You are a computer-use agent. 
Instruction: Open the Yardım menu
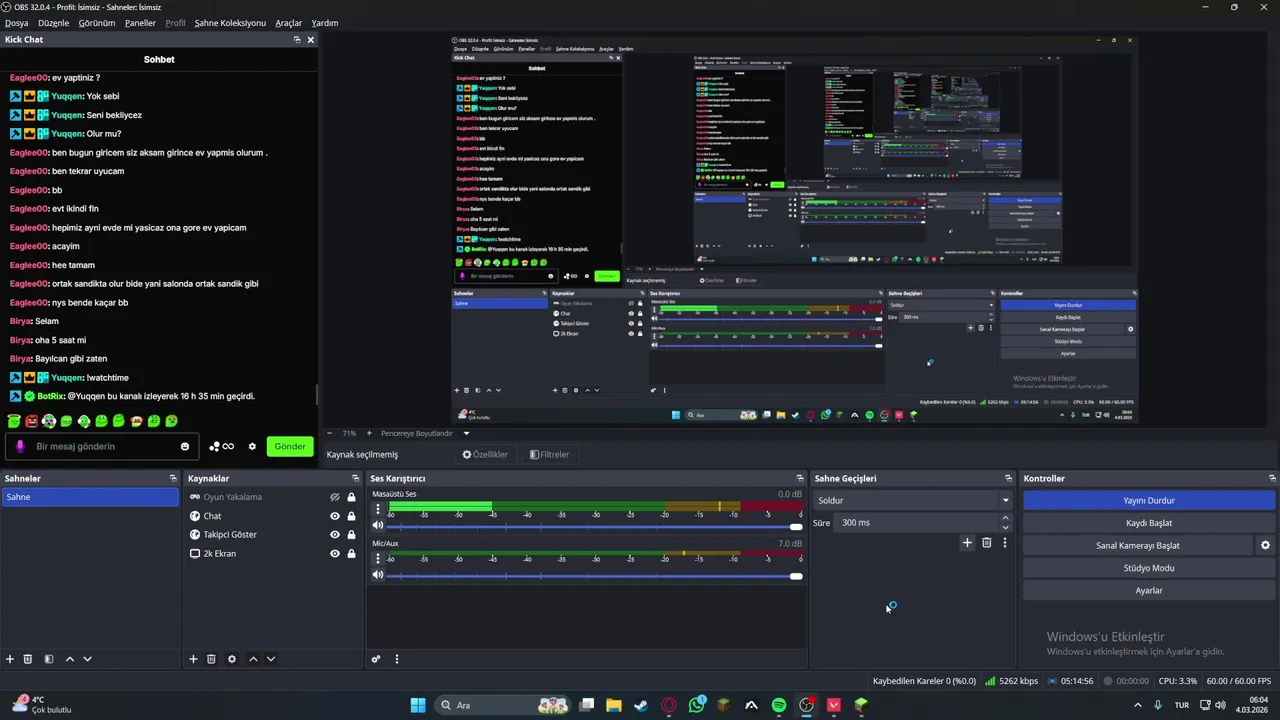(325, 23)
